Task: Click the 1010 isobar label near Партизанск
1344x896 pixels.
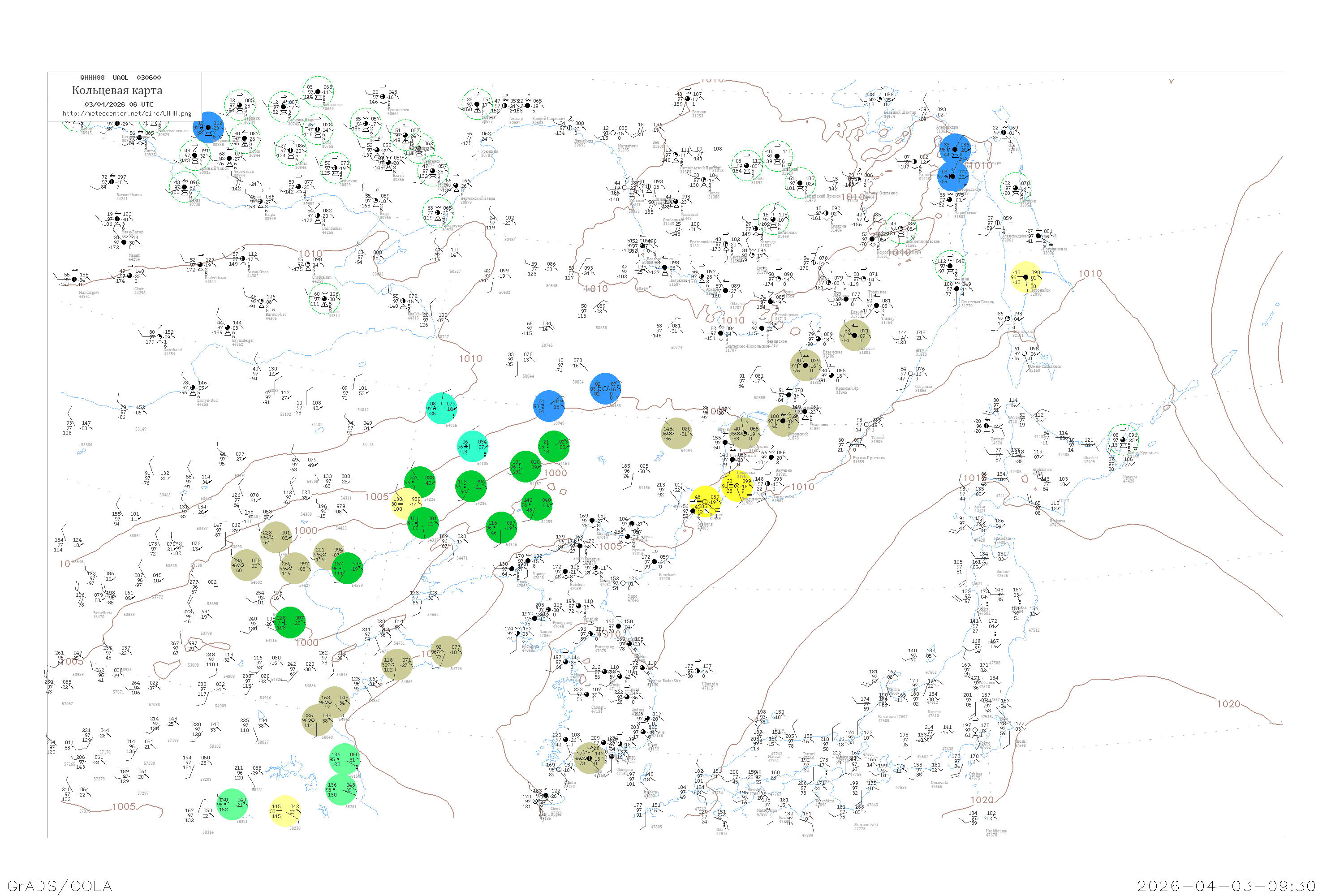Action: (802, 486)
